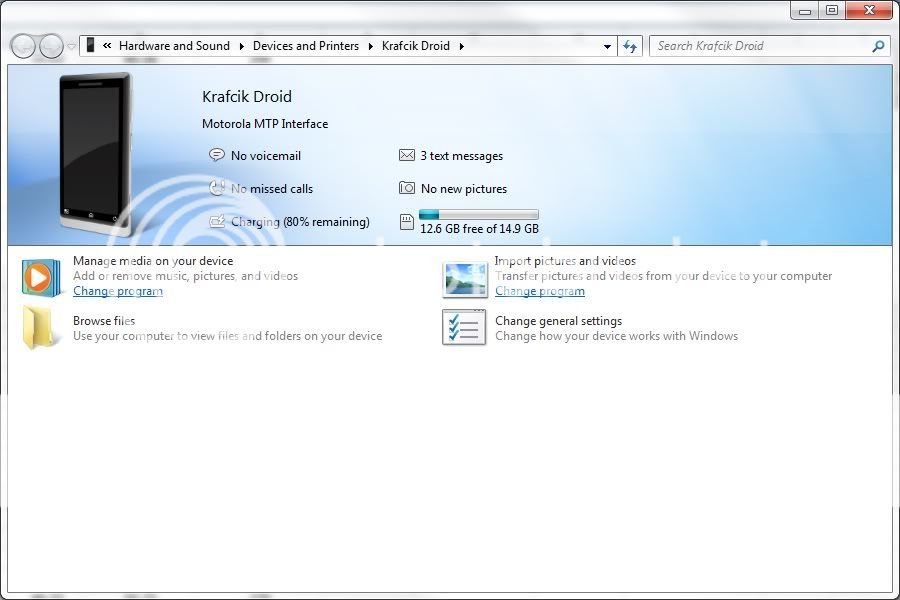Open the recent pages dropdown arrow
The width and height of the screenshot is (900, 600).
[71, 47]
